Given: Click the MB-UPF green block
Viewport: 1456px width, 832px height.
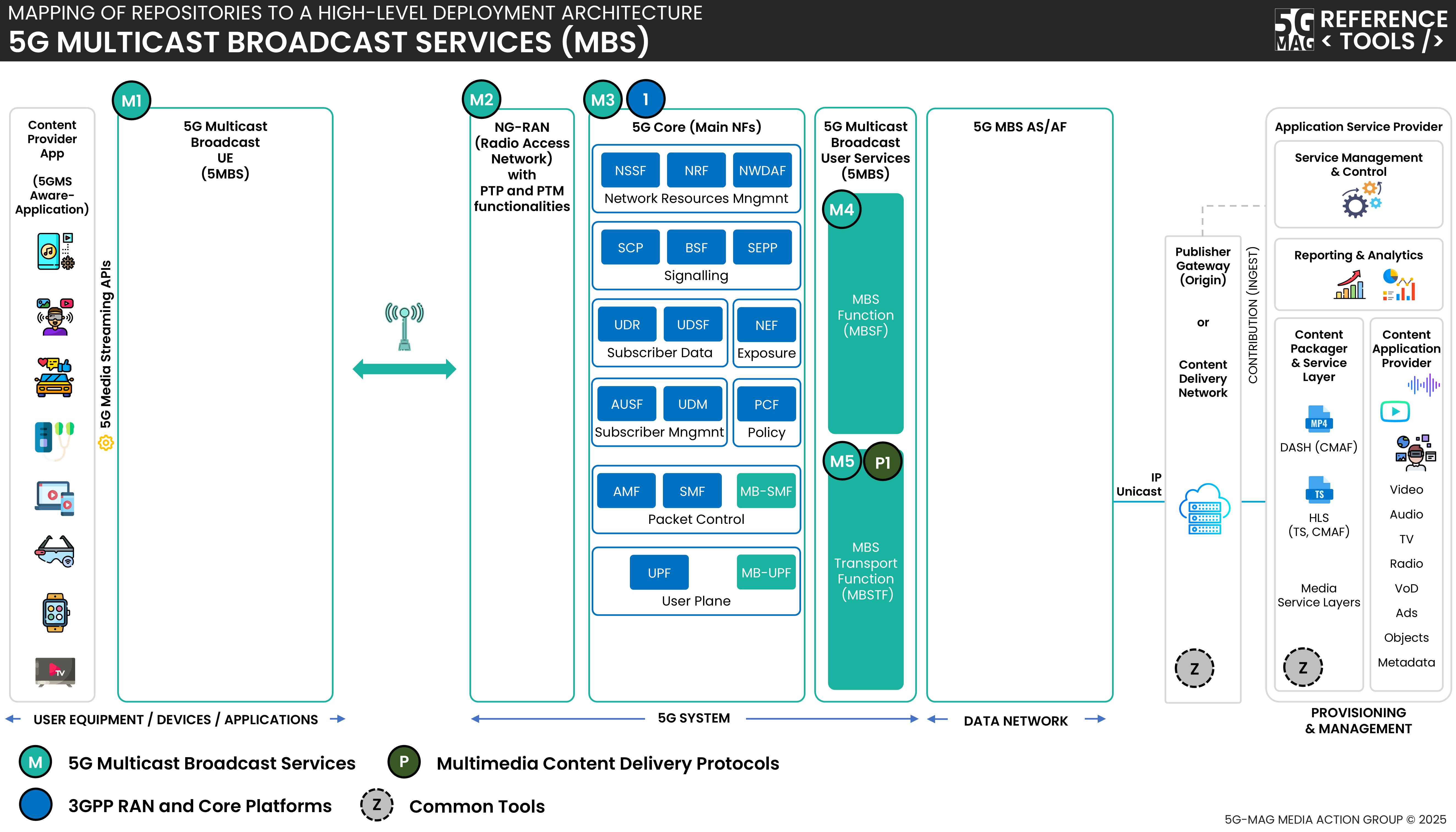Looking at the screenshot, I should (x=766, y=573).
